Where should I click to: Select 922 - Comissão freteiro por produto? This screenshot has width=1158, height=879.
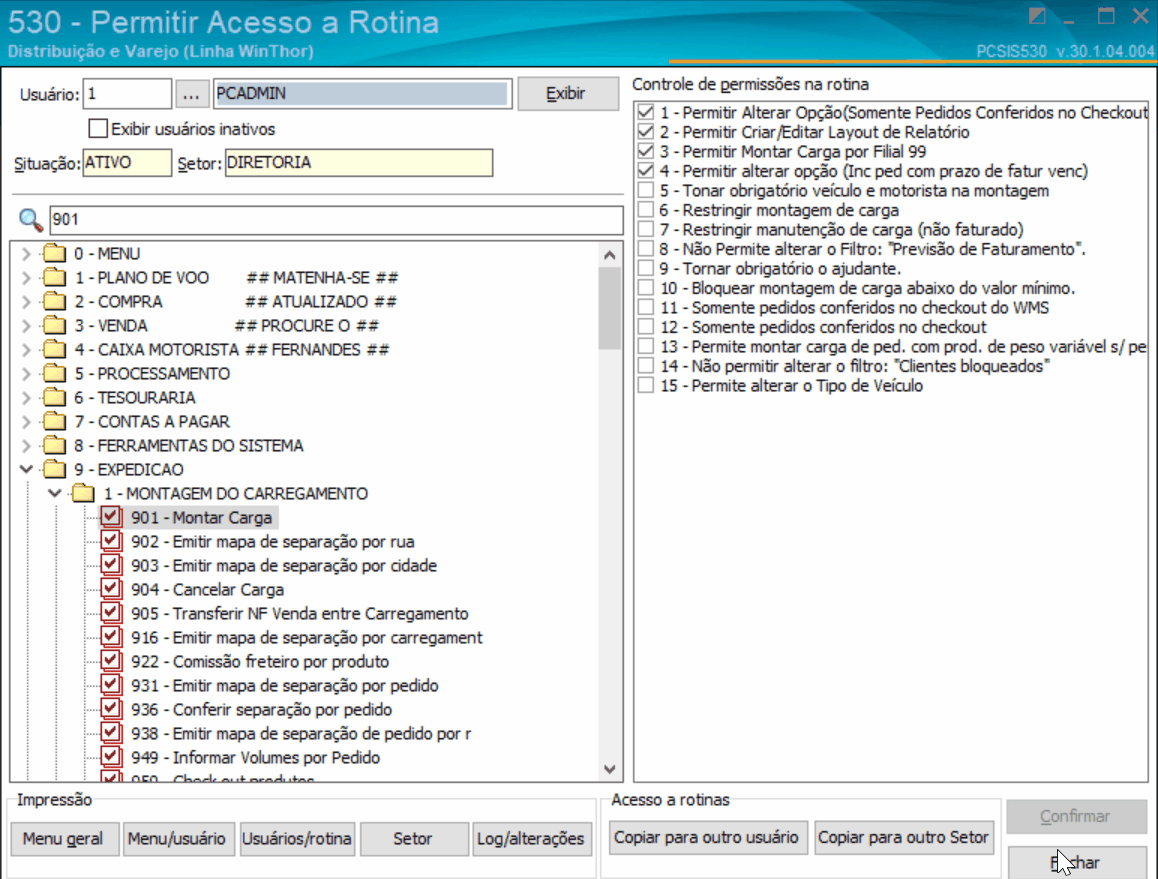[x=260, y=661]
